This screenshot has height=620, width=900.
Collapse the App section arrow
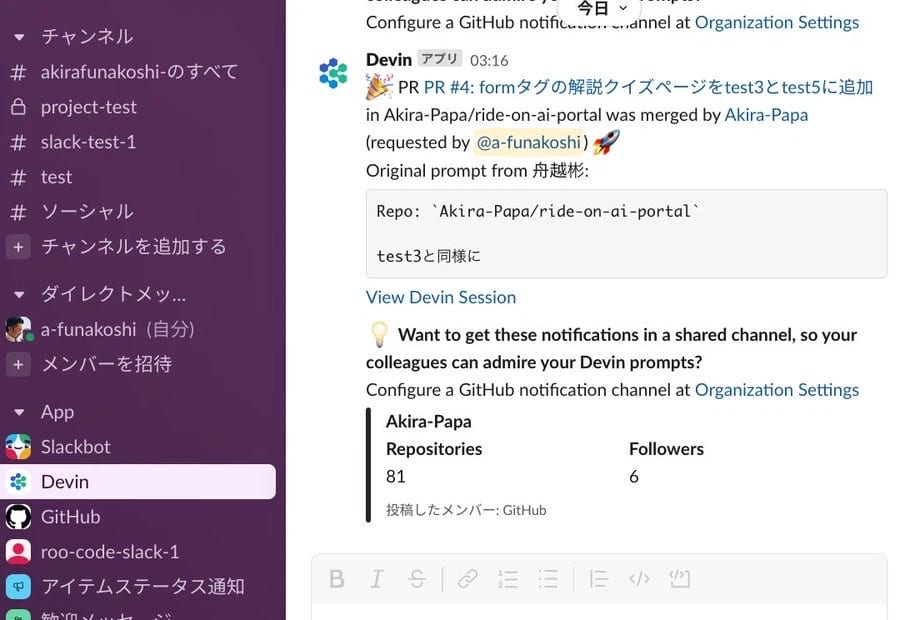coord(19,412)
